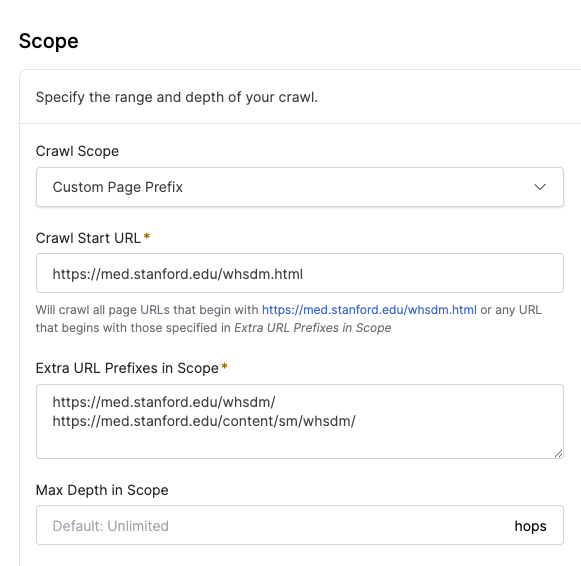The image size is (581, 566).
Task: Grab the textarea resize handle in the corner
Action: coord(558,453)
